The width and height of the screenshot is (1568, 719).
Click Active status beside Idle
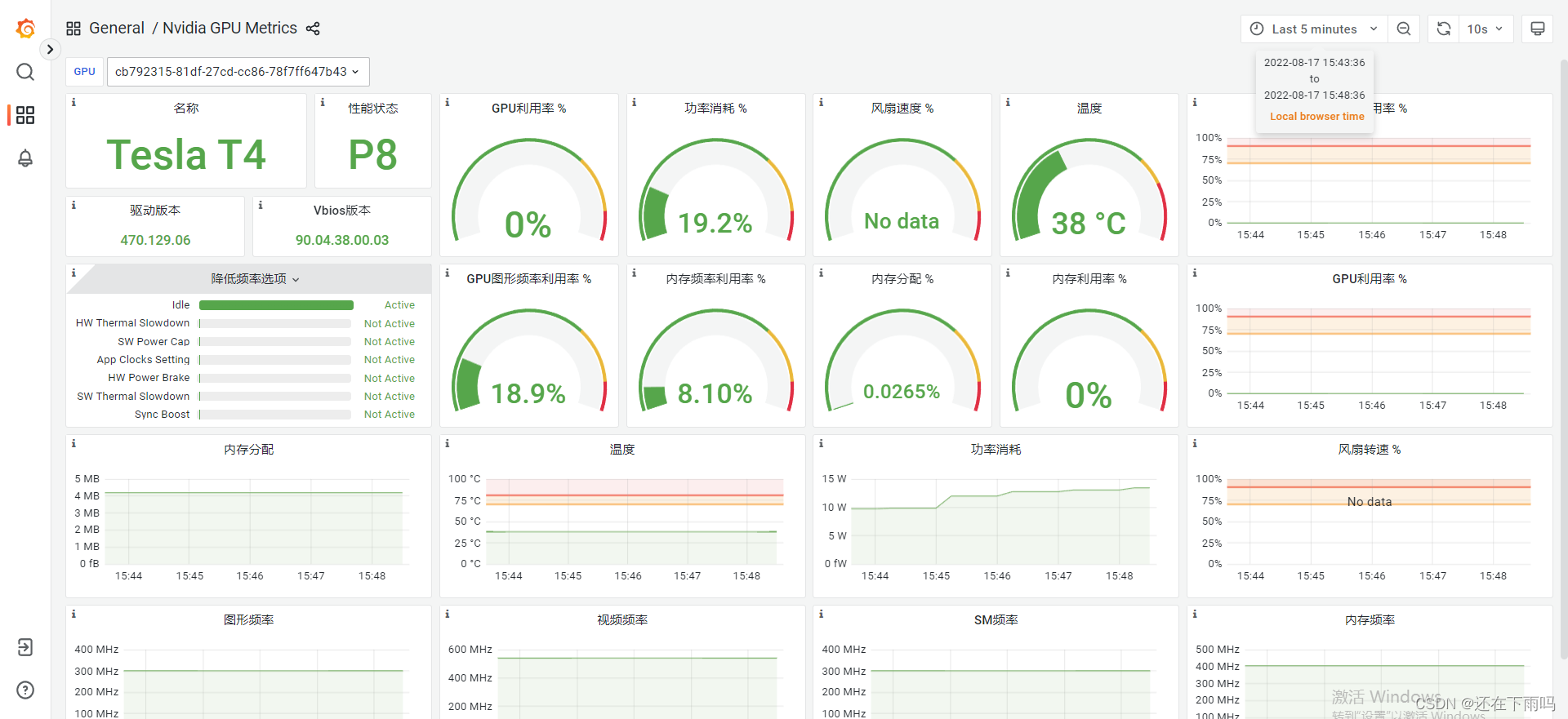pos(399,305)
